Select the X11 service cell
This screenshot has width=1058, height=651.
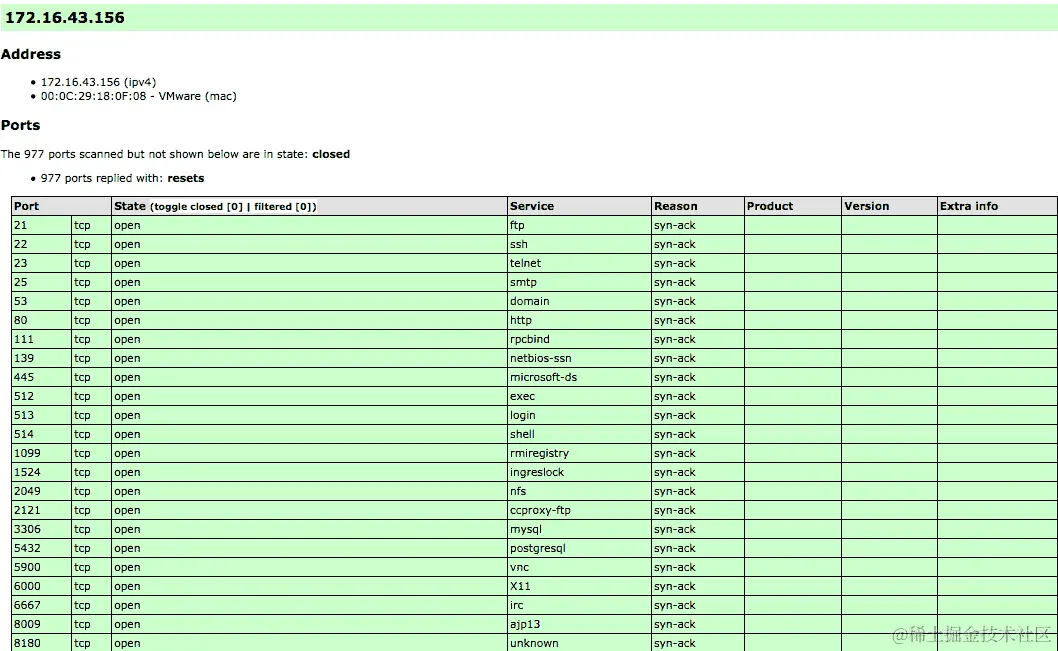578,586
